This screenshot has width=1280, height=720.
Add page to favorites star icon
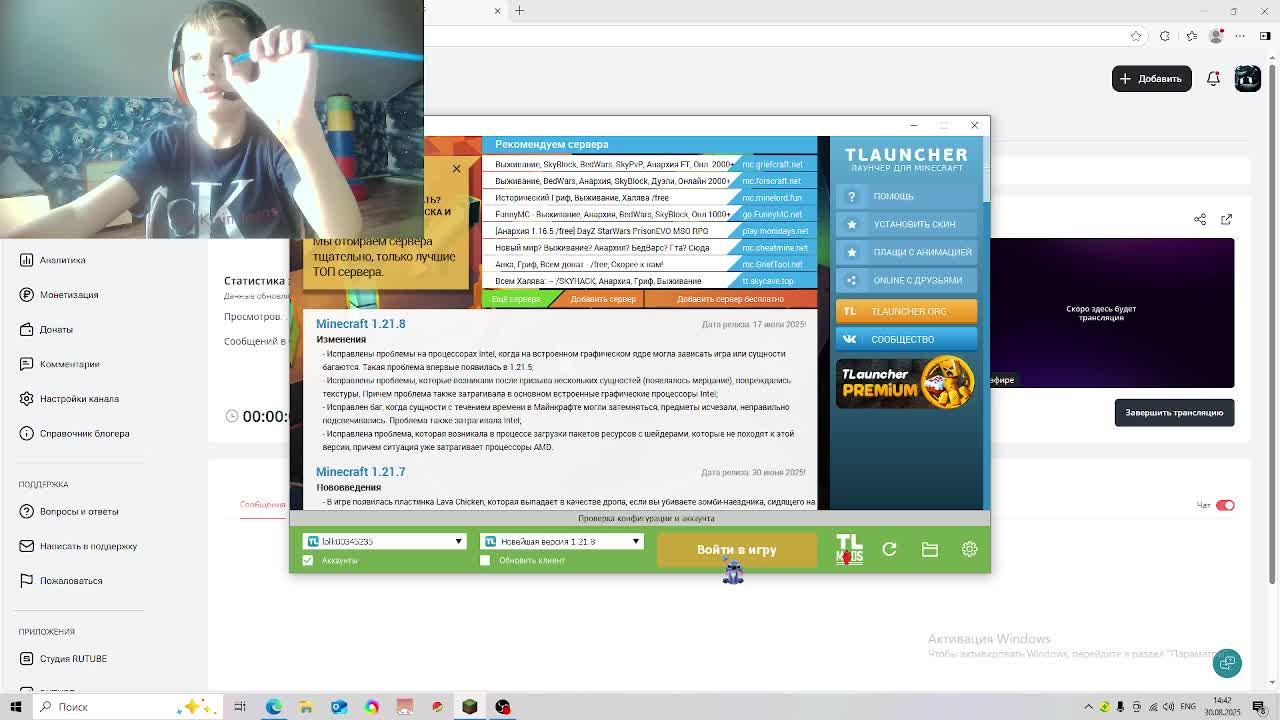1136,36
